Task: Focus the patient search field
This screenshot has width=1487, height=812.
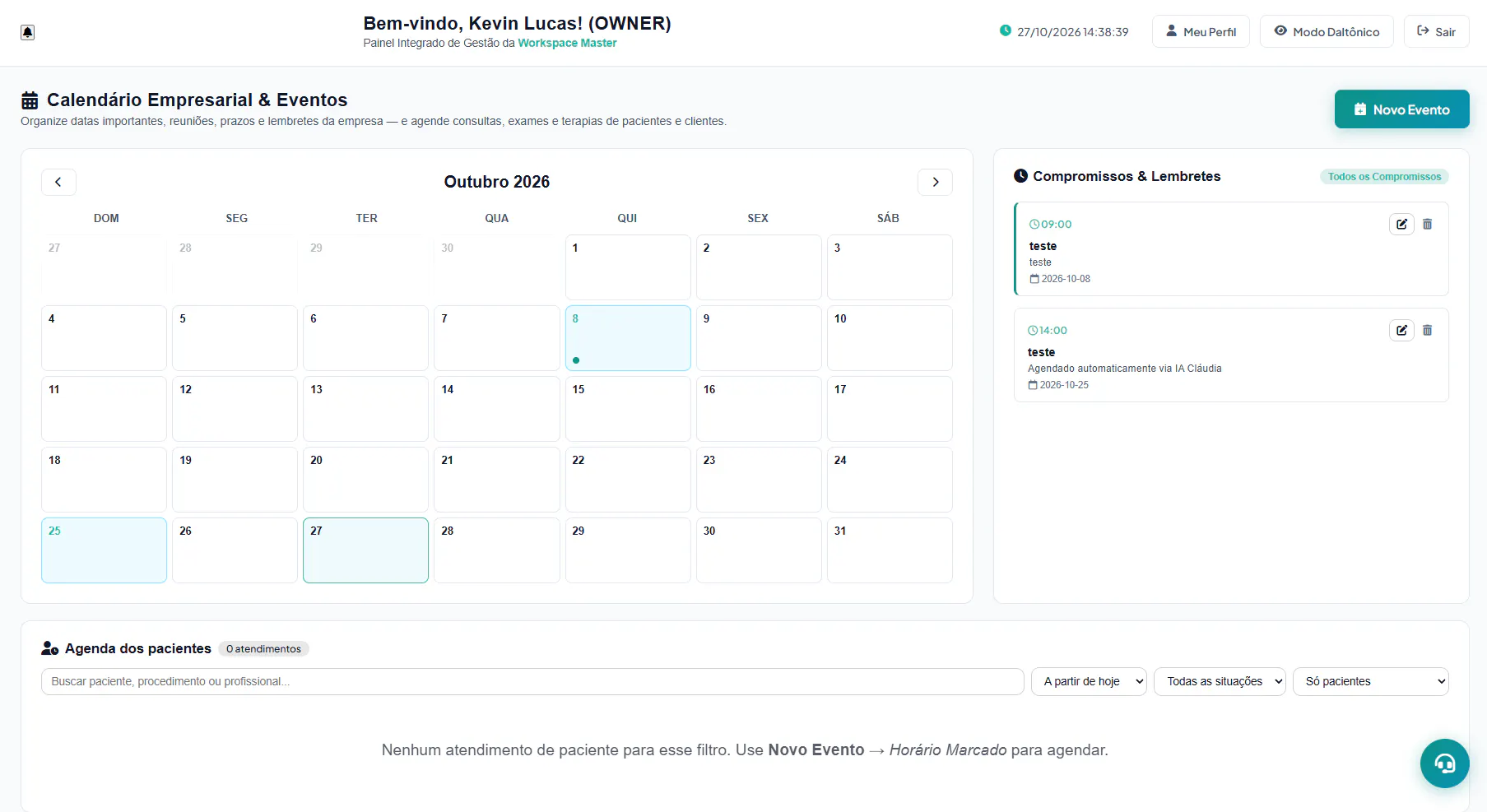Action: [x=532, y=681]
